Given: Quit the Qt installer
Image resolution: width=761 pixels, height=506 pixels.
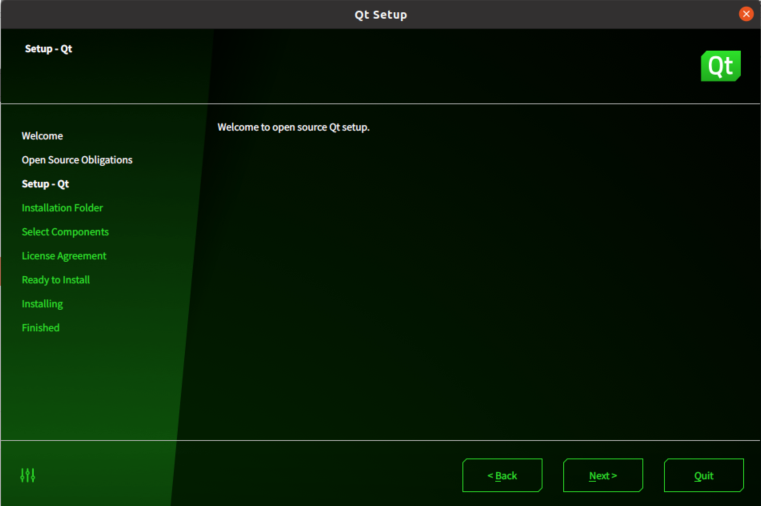Looking at the screenshot, I should point(704,475).
